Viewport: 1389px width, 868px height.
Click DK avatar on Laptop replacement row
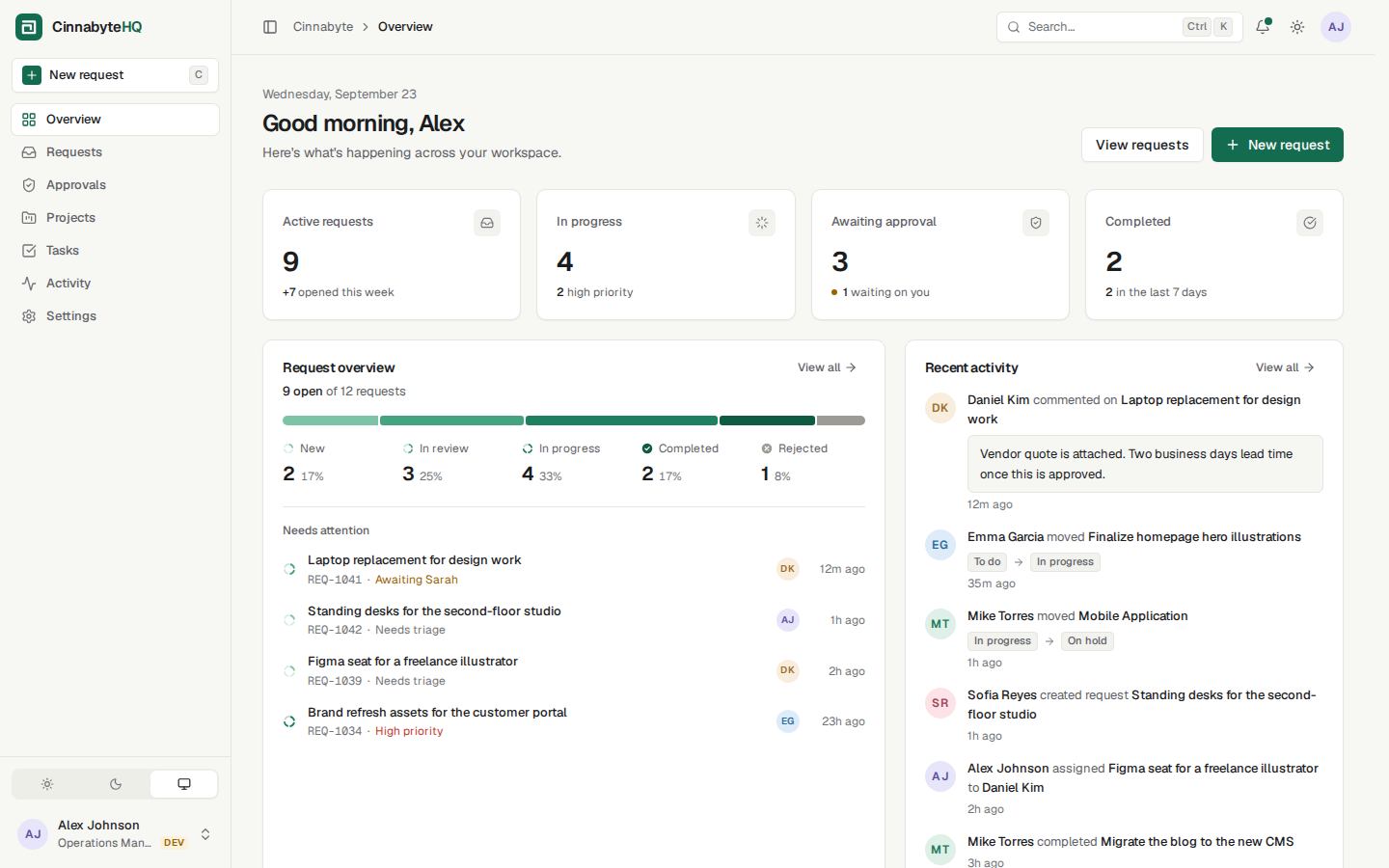788,569
